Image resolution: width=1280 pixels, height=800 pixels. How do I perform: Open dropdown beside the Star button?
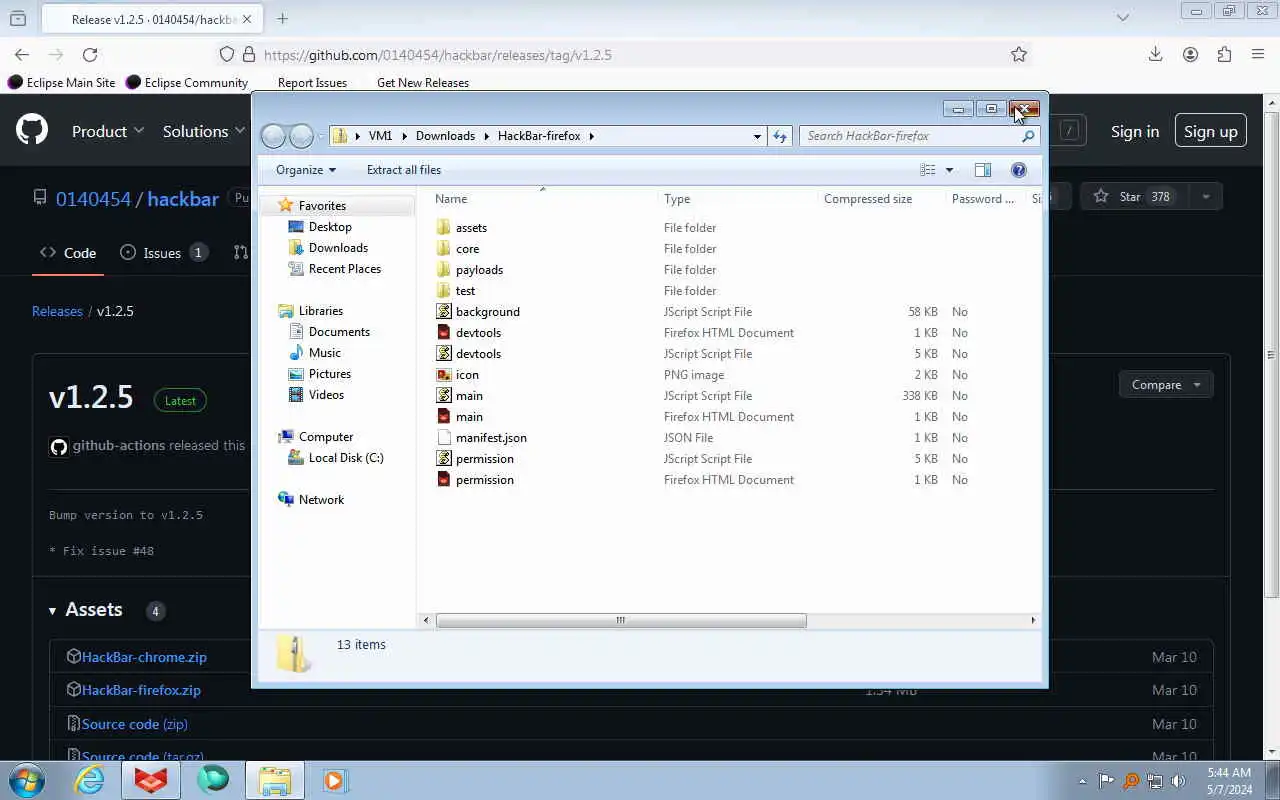click(x=1206, y=197)
